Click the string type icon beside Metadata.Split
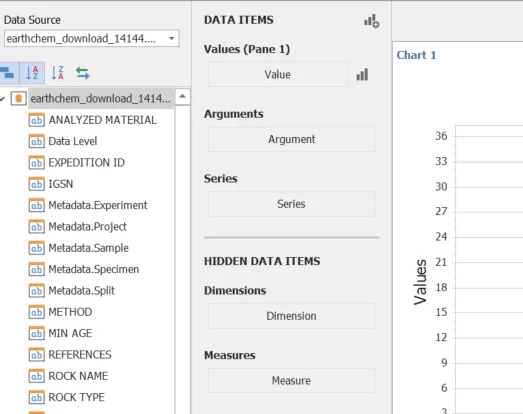This screenshot has width=523, height=414. tap(36, 291)
